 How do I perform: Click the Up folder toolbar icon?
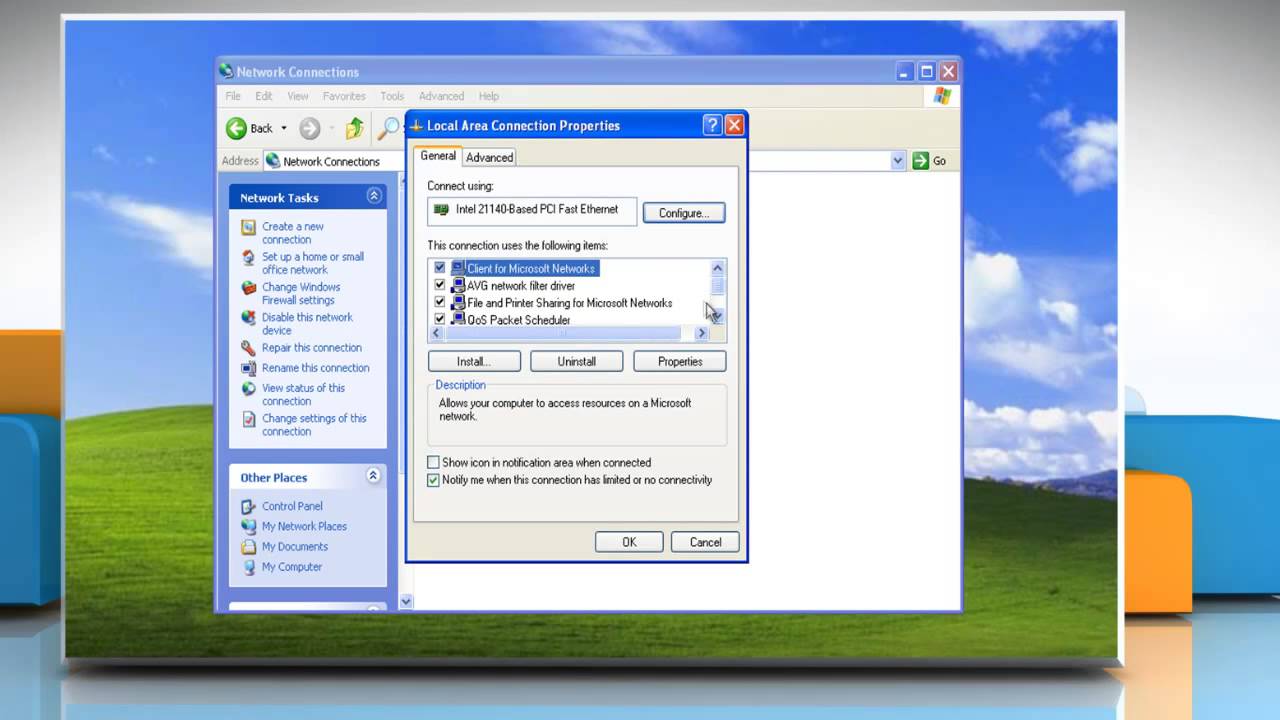point(354,128)
